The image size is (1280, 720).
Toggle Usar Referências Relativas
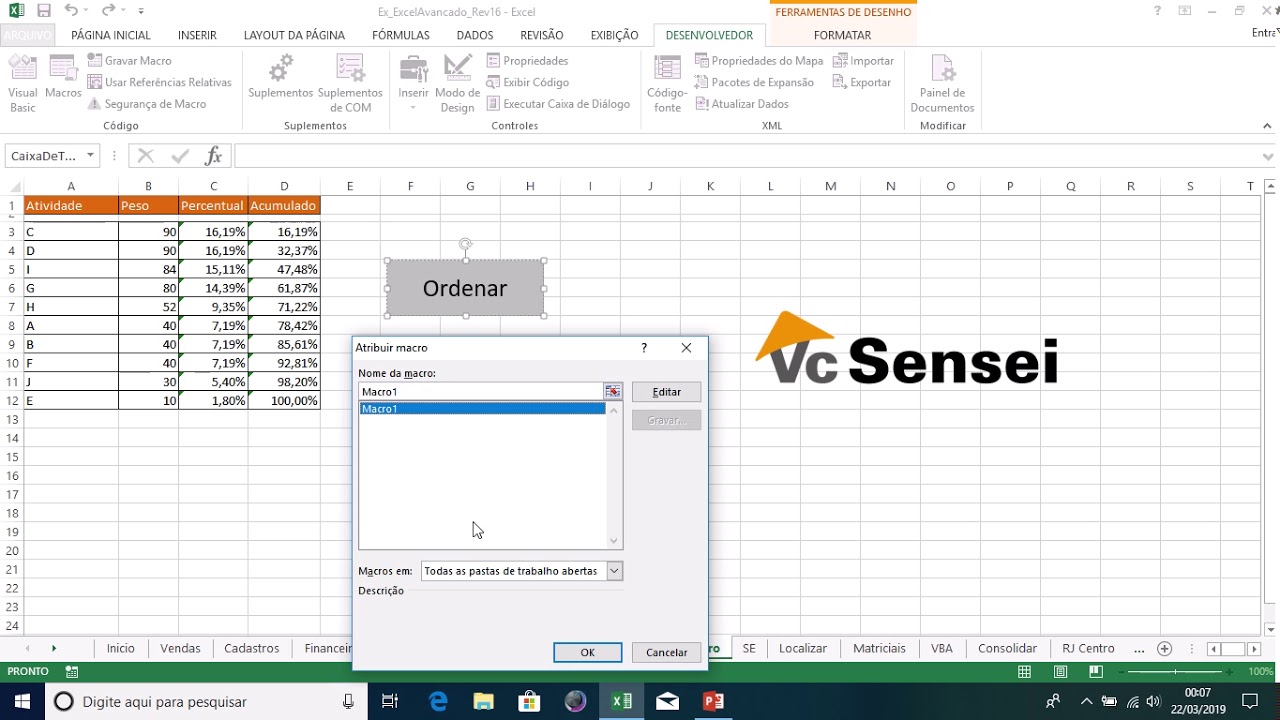160,82
